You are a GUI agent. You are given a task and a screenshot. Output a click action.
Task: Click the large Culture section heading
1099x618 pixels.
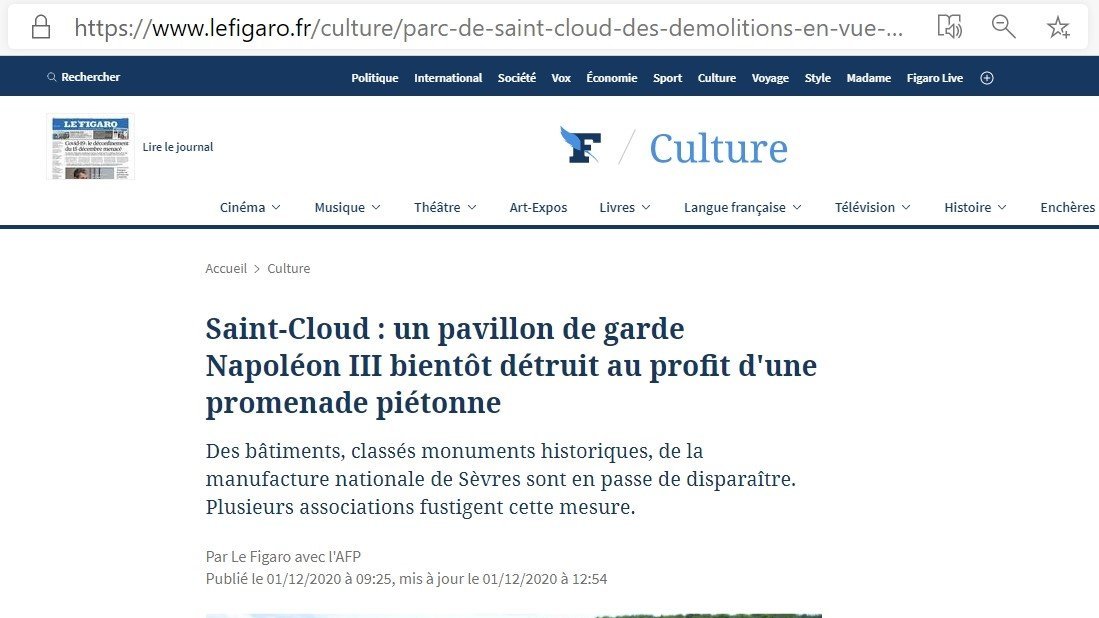[x=718, y=148]
